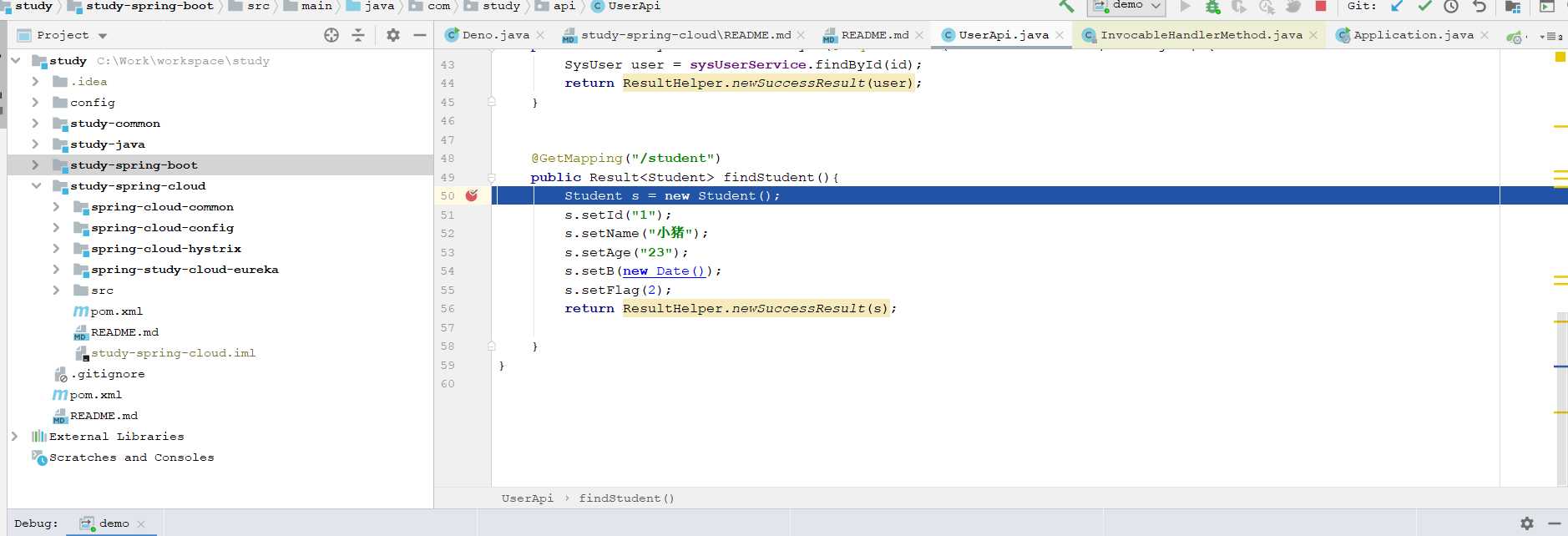Expand the .idea folder
1568x536 pixels.
[x=35, y=81]
